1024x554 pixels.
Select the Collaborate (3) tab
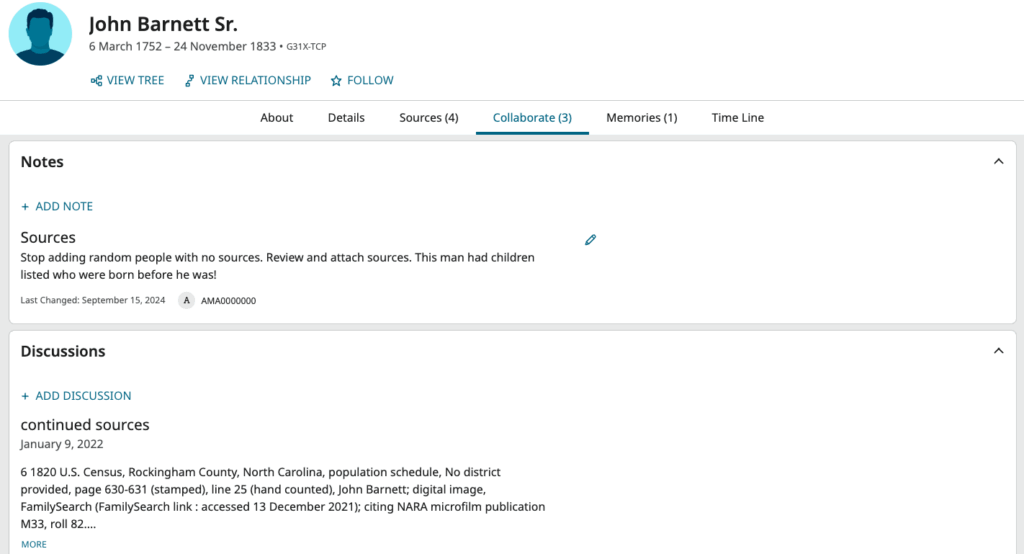532,118
